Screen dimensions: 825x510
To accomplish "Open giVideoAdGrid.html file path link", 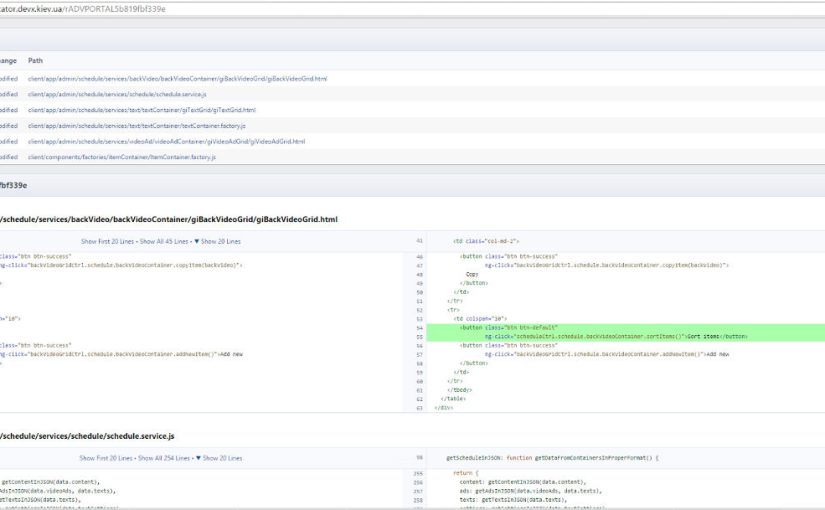I will [x=166, y=141].
